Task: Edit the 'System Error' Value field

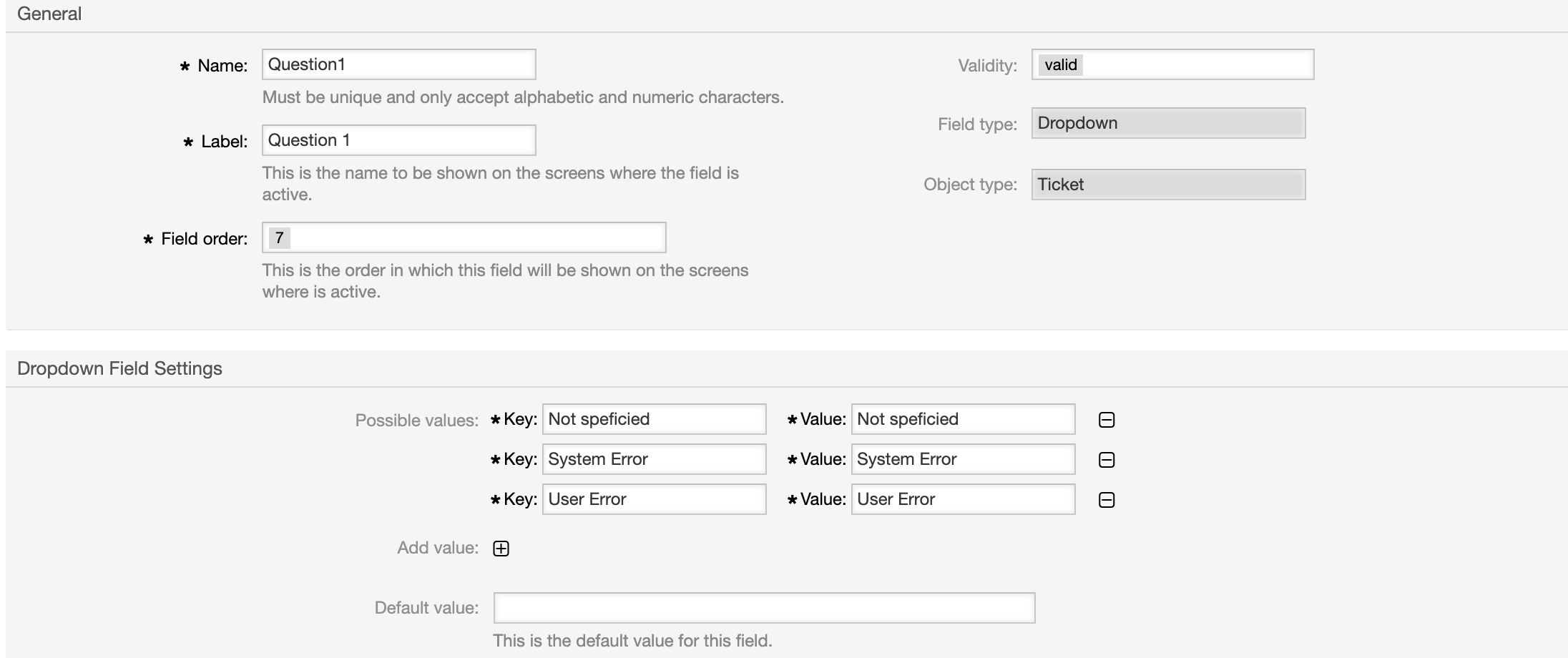Action: (963, 459)
